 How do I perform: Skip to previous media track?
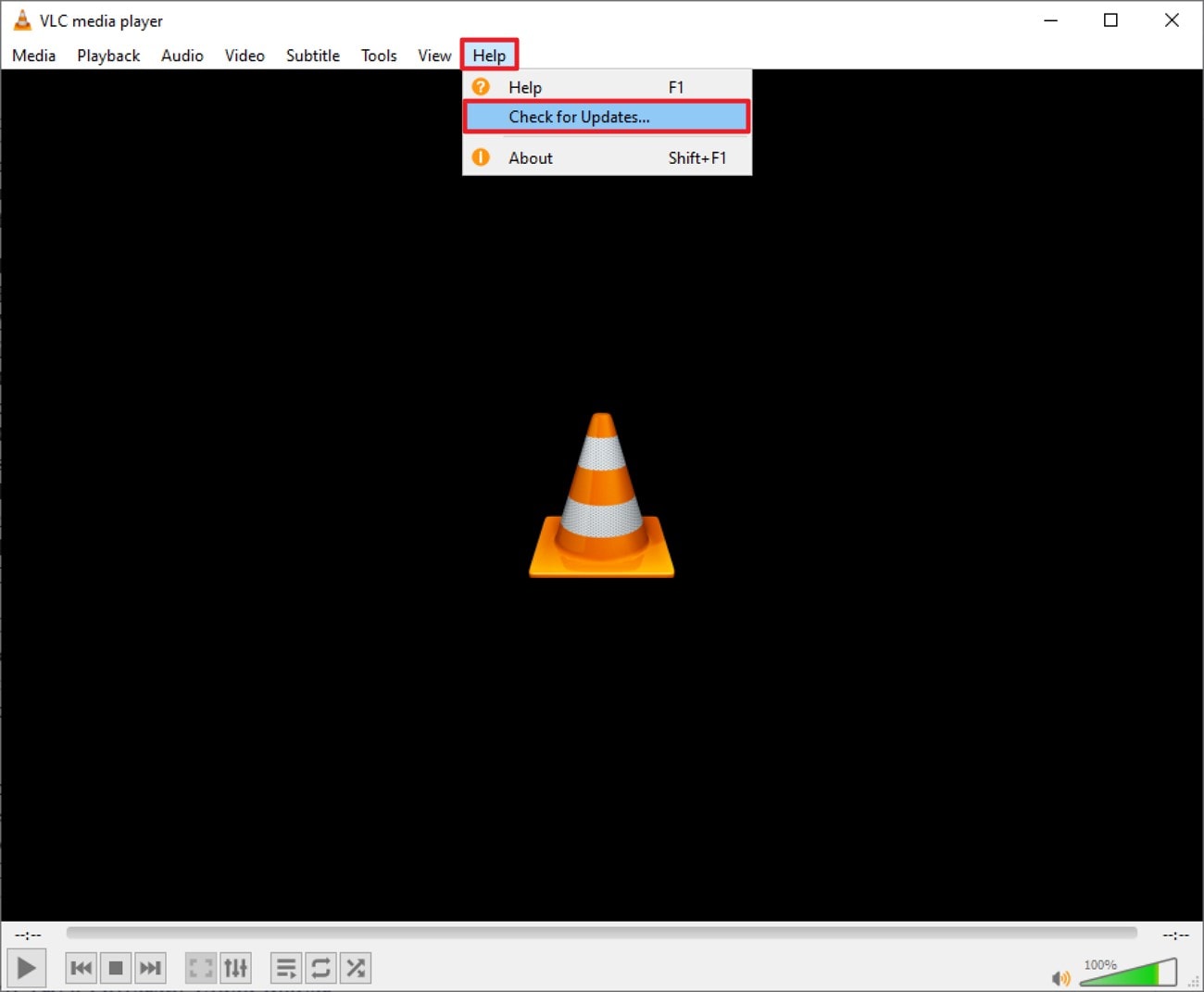[x=82, y=969]
